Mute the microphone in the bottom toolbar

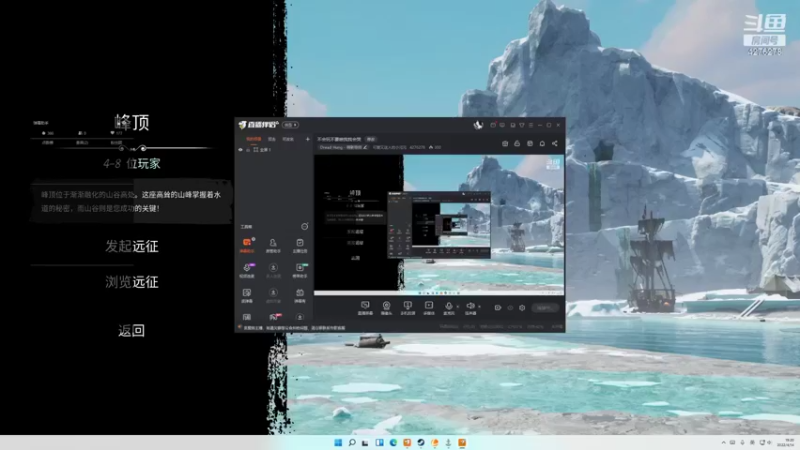click(x=448, y=308)
